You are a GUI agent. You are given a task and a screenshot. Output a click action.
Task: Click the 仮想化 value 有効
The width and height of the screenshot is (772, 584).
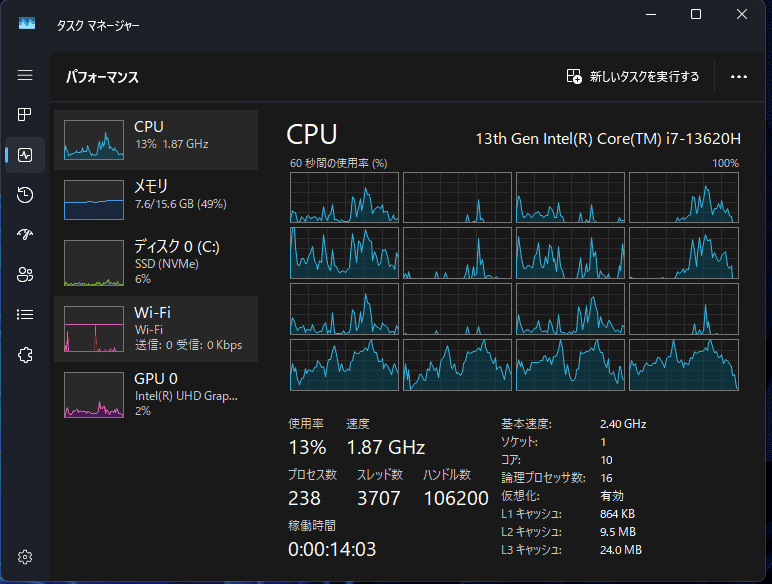(x=612, y=496)
